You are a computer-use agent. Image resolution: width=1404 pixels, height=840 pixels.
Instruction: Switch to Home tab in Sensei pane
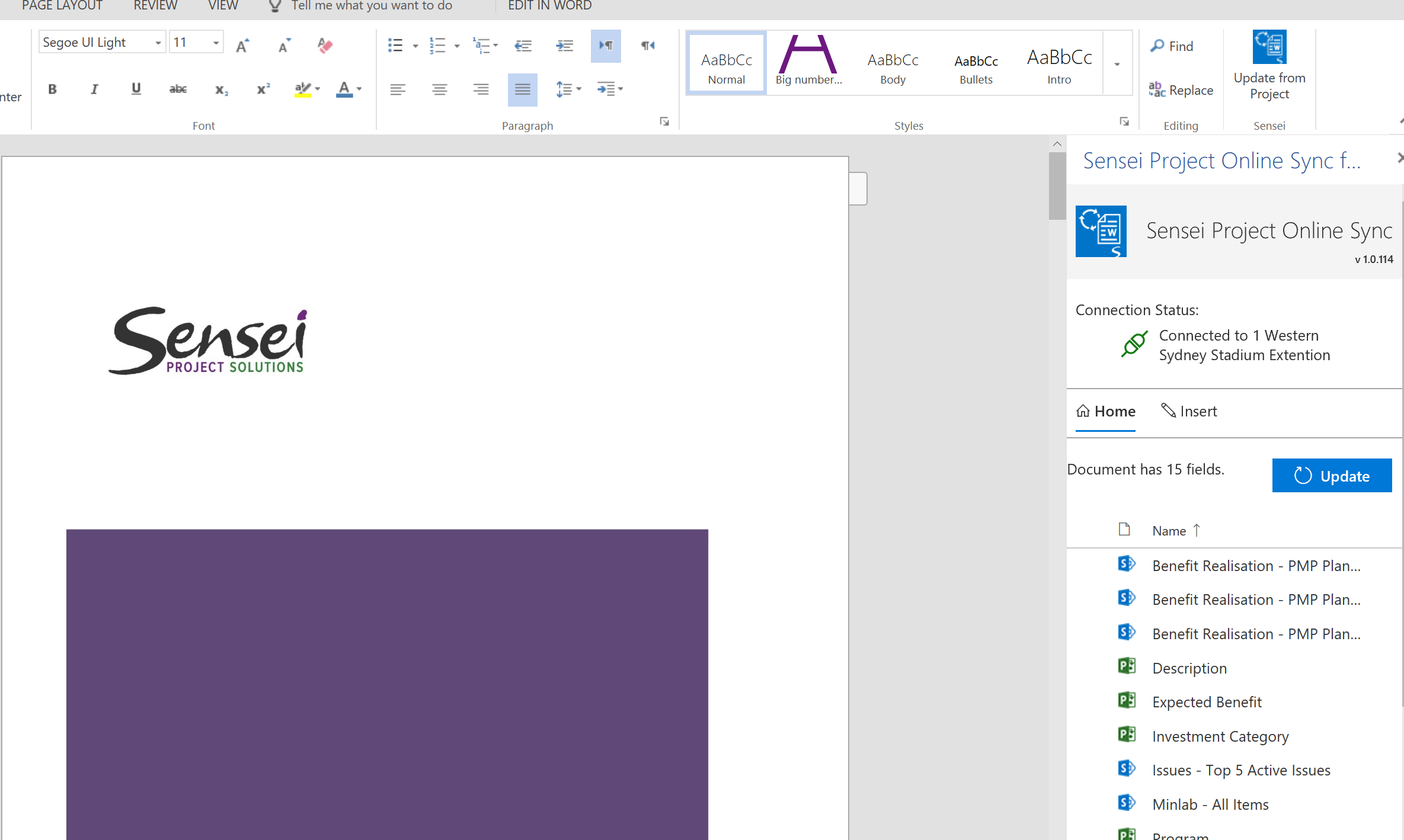pyautogui.click(x=1105, y=411)
